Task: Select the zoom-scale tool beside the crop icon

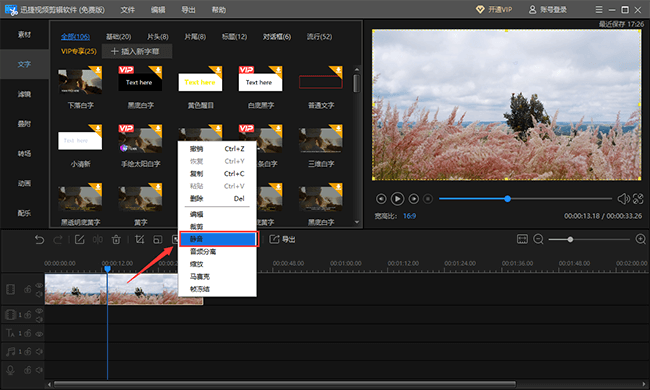Action: [x=158, y=240]
